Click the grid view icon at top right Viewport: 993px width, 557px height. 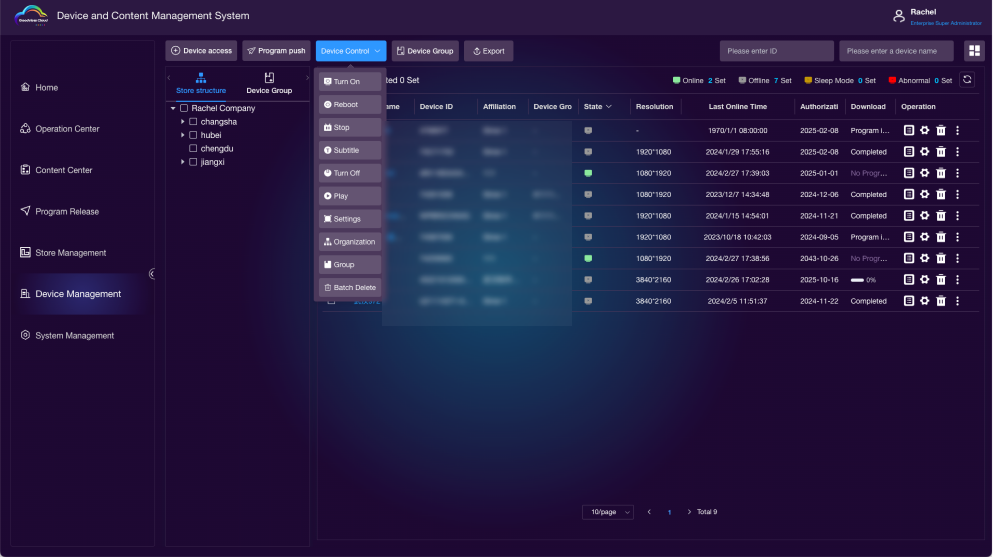tap(973, 51)
